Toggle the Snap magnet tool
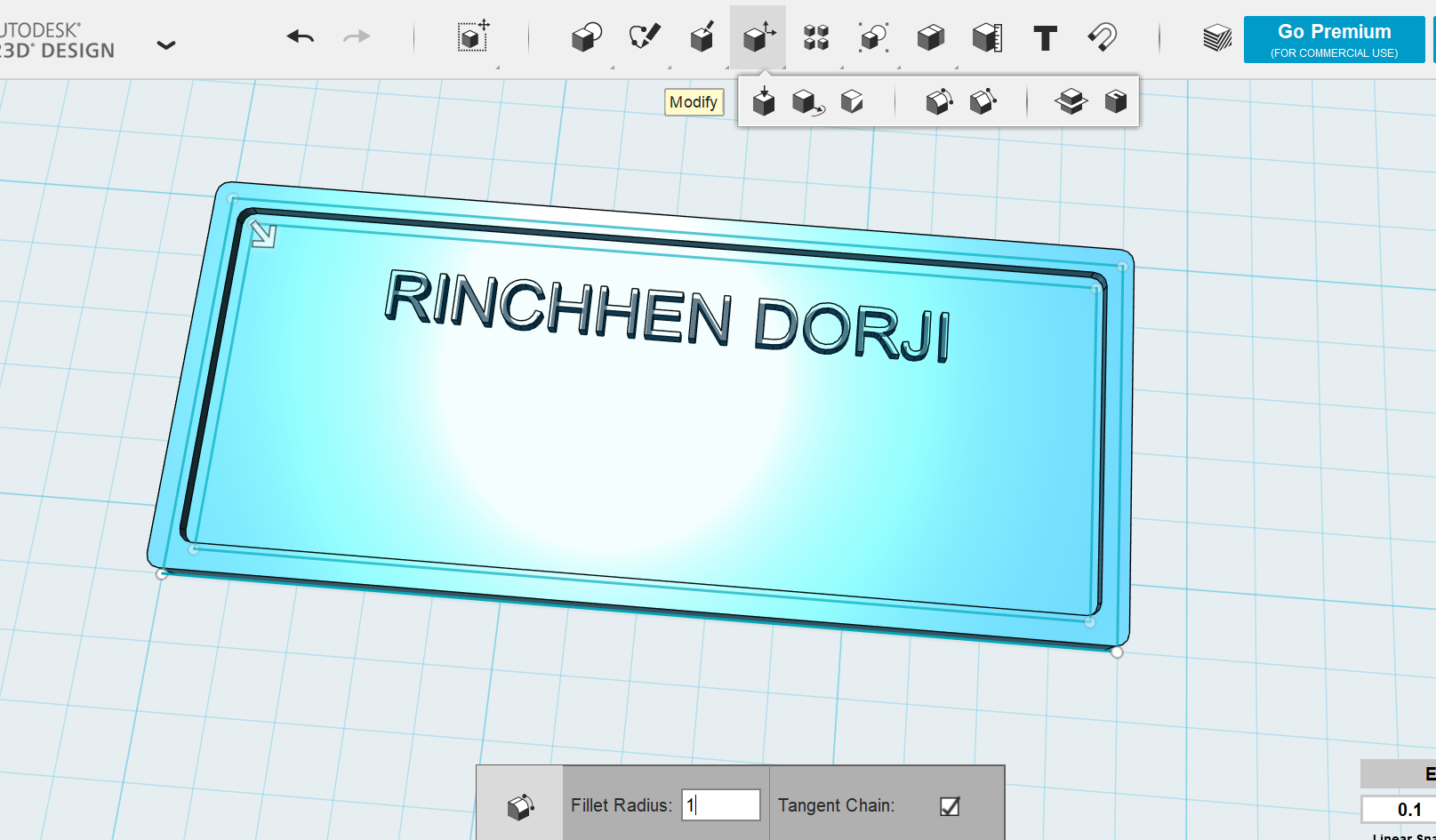The width and height of the screenshot is (1436, 840). (1103, 37)
